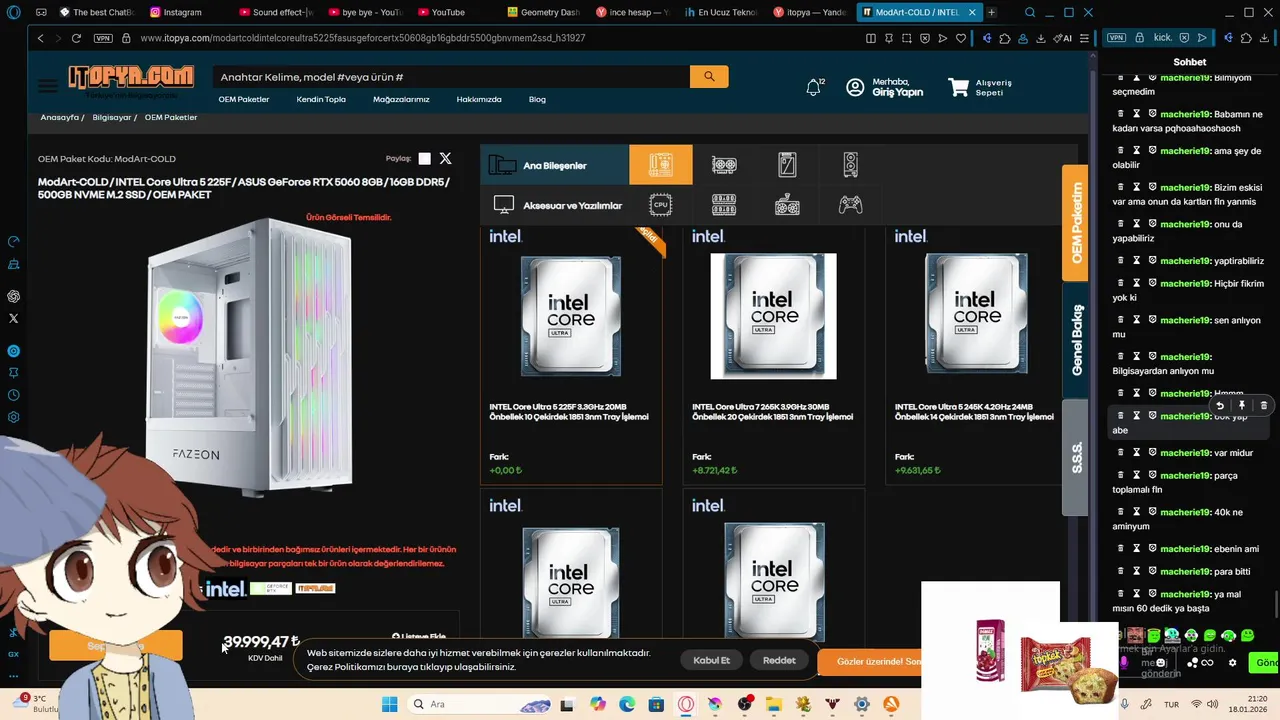Toggle the VPN badge in kick window
Viewport: 1280px width, 720px height.
1117,38
